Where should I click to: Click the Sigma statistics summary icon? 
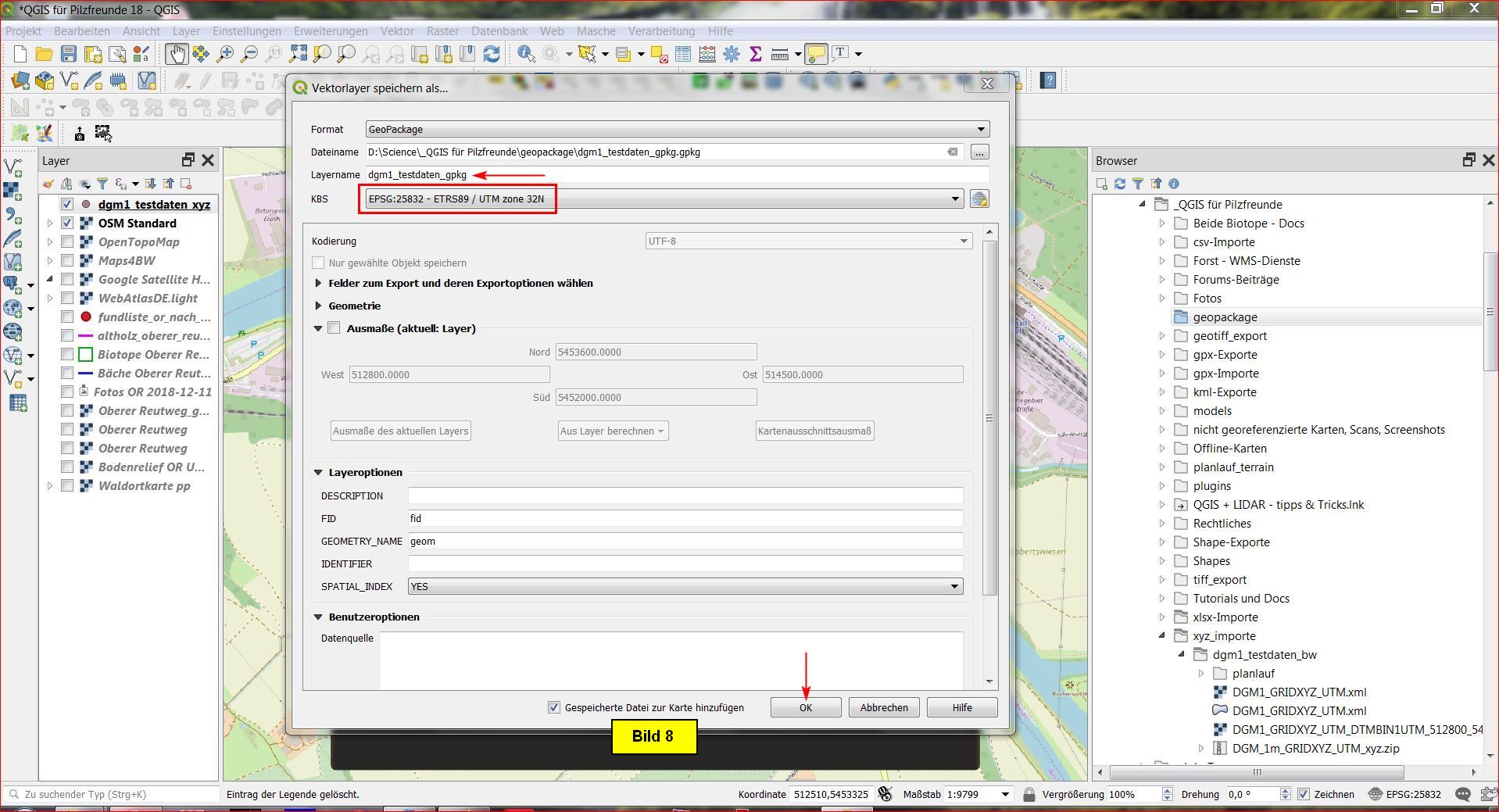click(x=755, y=54)
